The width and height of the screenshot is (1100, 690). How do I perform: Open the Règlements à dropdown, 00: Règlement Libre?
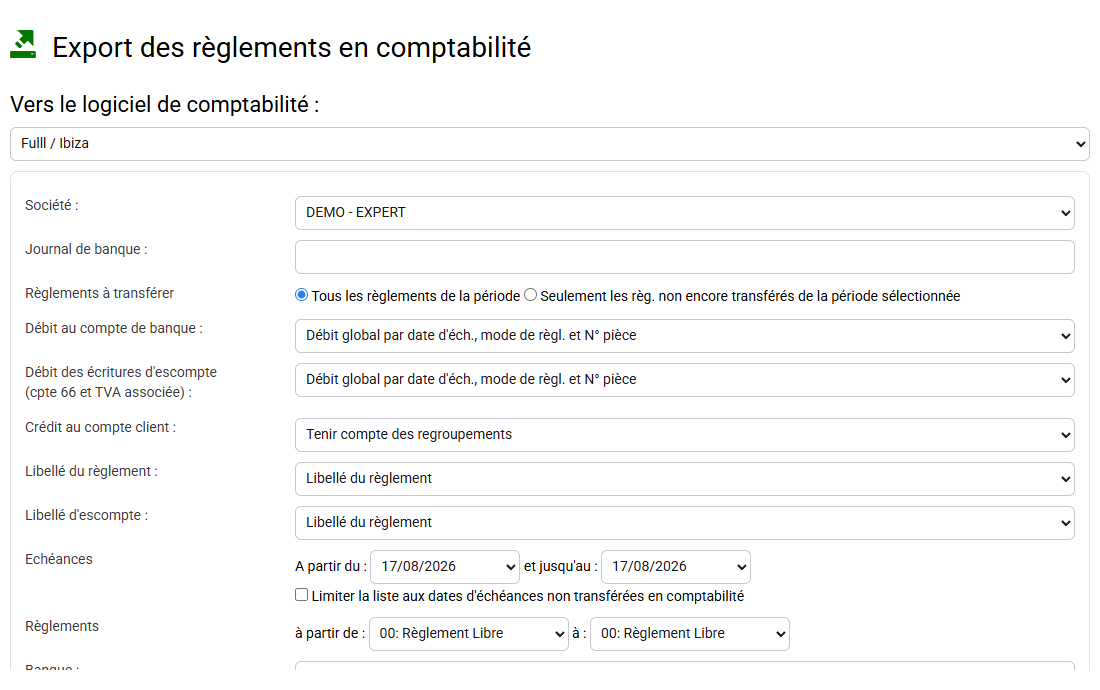click(690, 634)
